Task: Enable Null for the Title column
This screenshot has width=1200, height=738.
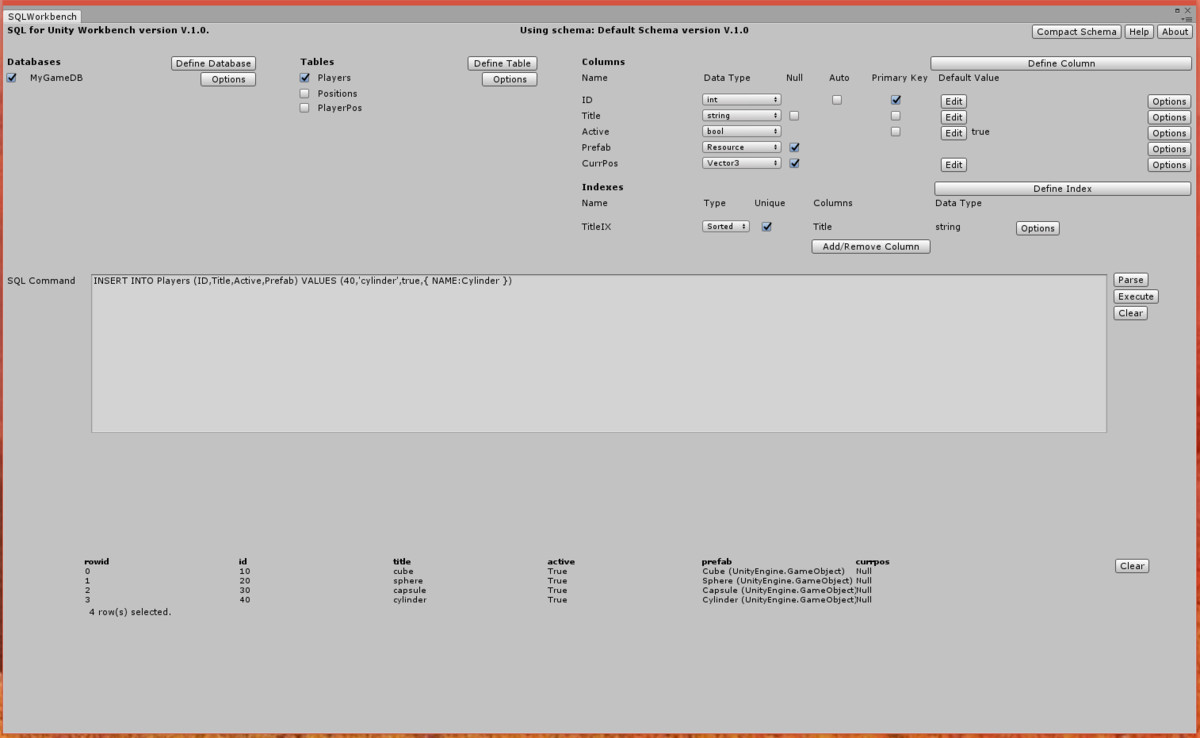Action: pos(794,116)
